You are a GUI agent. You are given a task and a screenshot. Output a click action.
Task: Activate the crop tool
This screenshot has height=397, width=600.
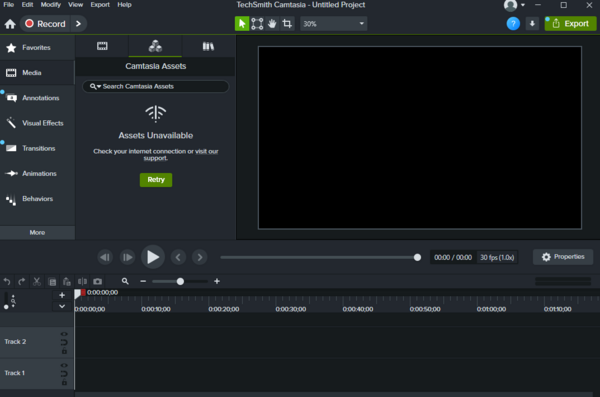[x=287, y=24]
